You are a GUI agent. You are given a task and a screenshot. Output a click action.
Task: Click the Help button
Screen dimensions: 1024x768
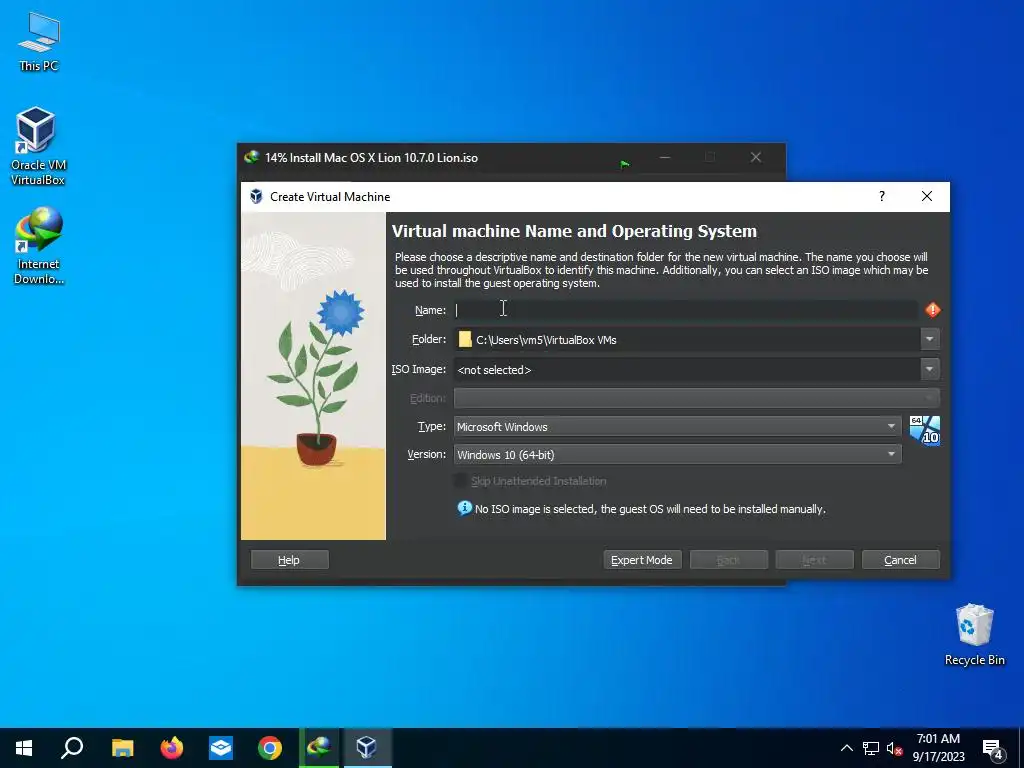tap(289, 560)
